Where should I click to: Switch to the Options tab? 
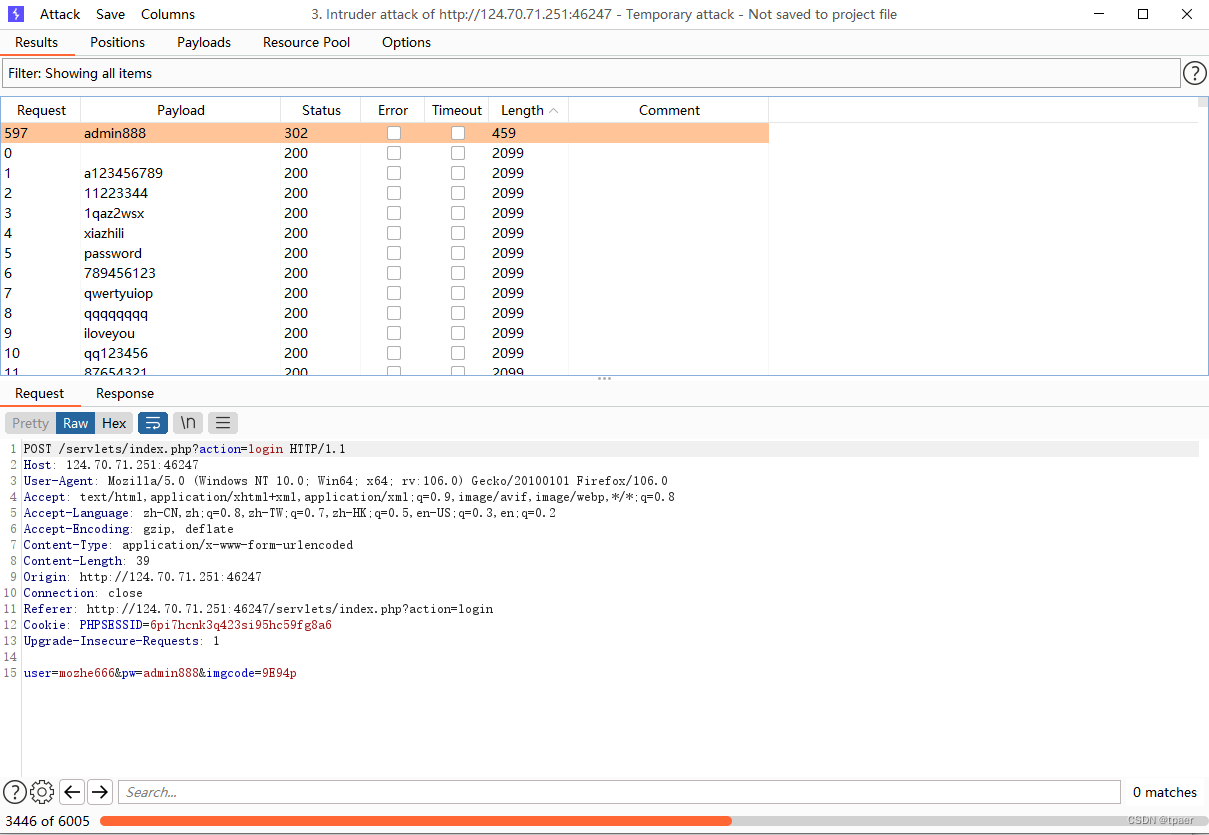pos(407,42)
